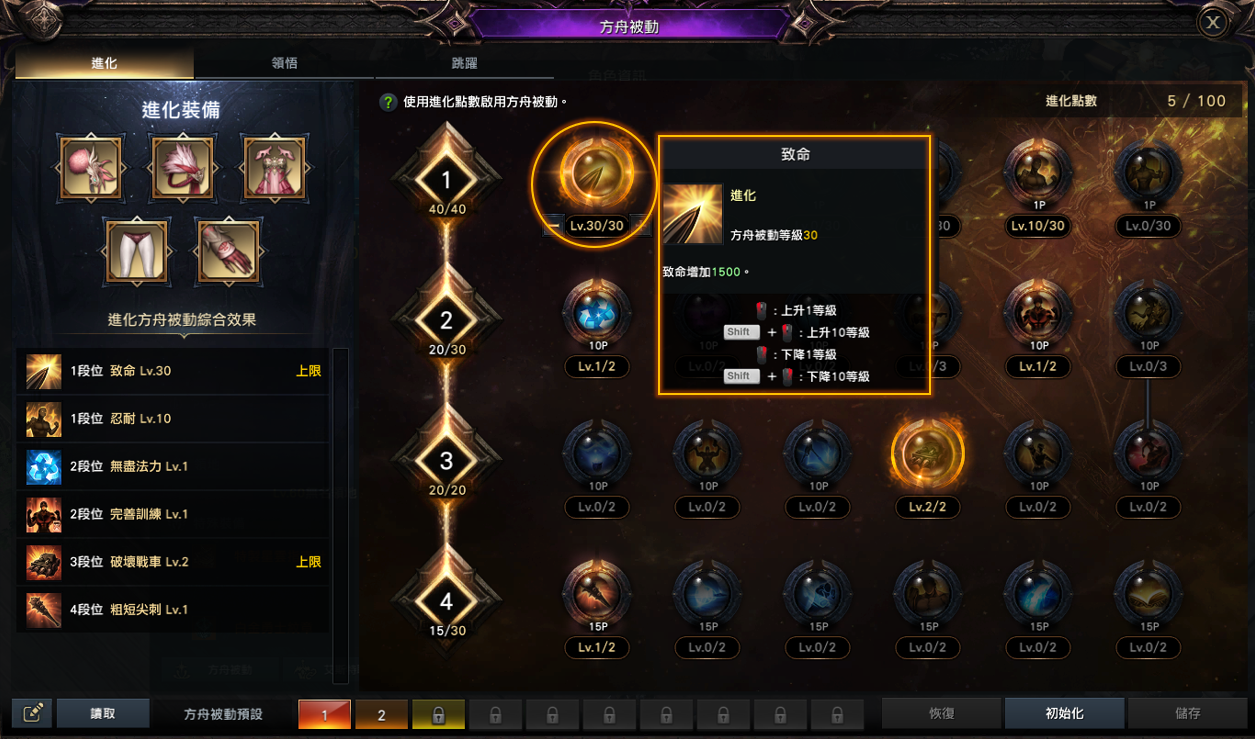Click the green question mark help icon
Viewport: 1255px width, 739px height.
388,102
